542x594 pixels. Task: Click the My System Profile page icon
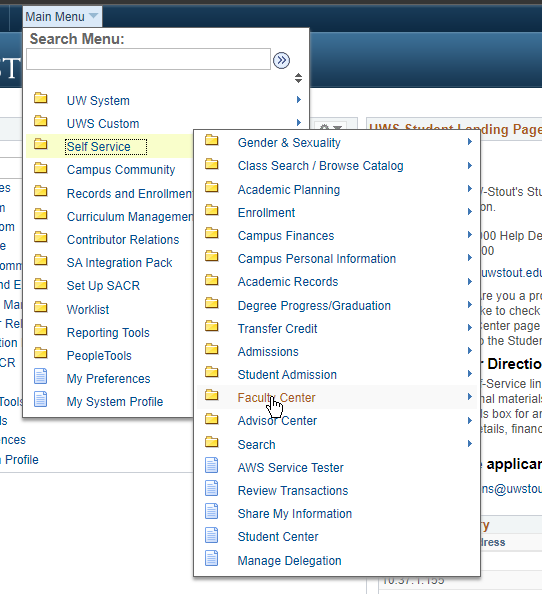[x=41, y=399]
